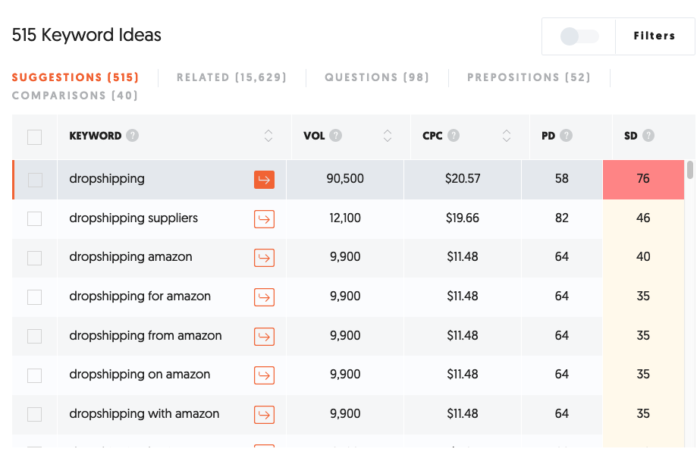Open the arrow icon beside dropshipping keyword

coord(264,179)
